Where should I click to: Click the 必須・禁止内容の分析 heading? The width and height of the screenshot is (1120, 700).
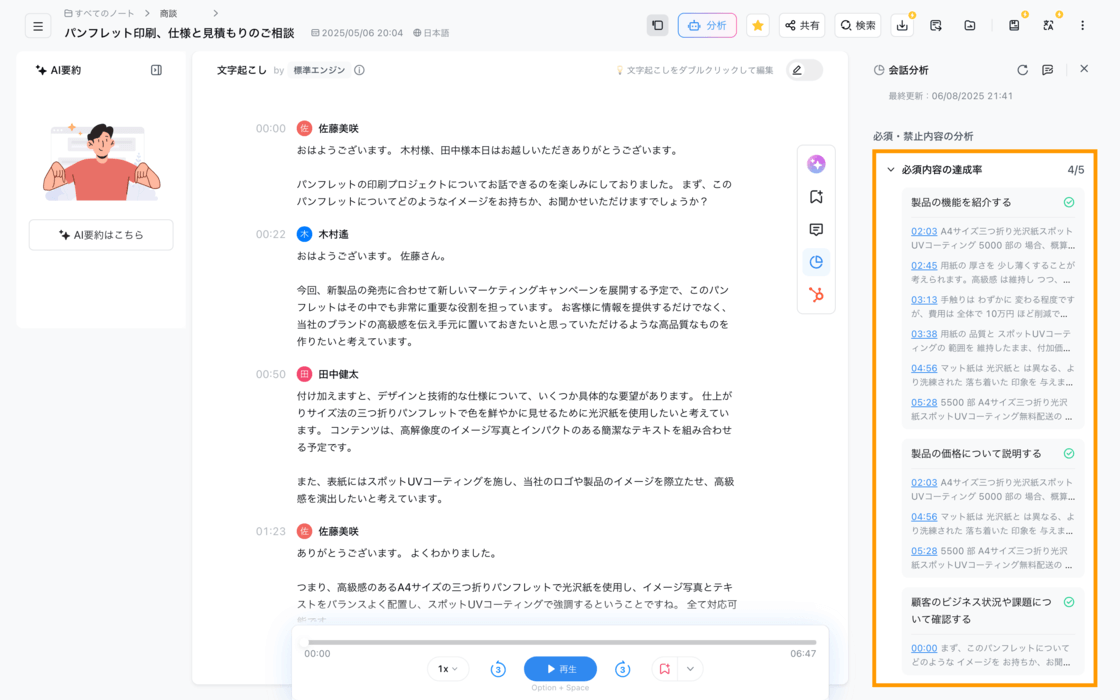pyautogui.click(x=923, y=136)
